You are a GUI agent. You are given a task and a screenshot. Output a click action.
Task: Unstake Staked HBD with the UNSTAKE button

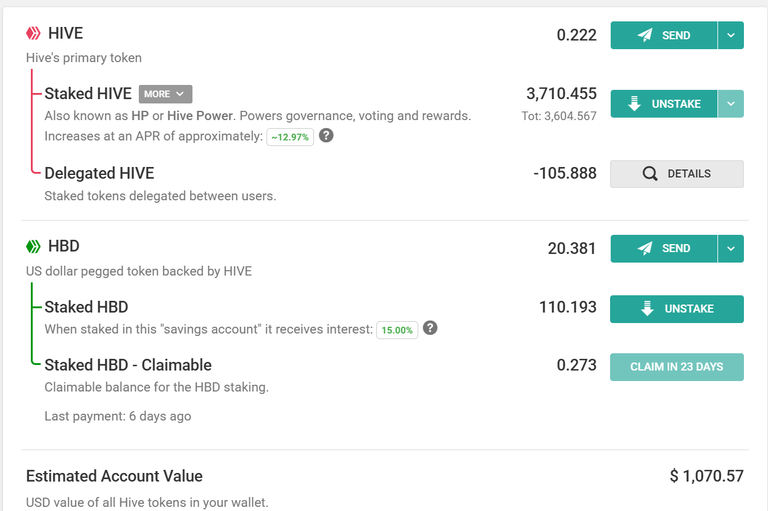pos(677,309)
